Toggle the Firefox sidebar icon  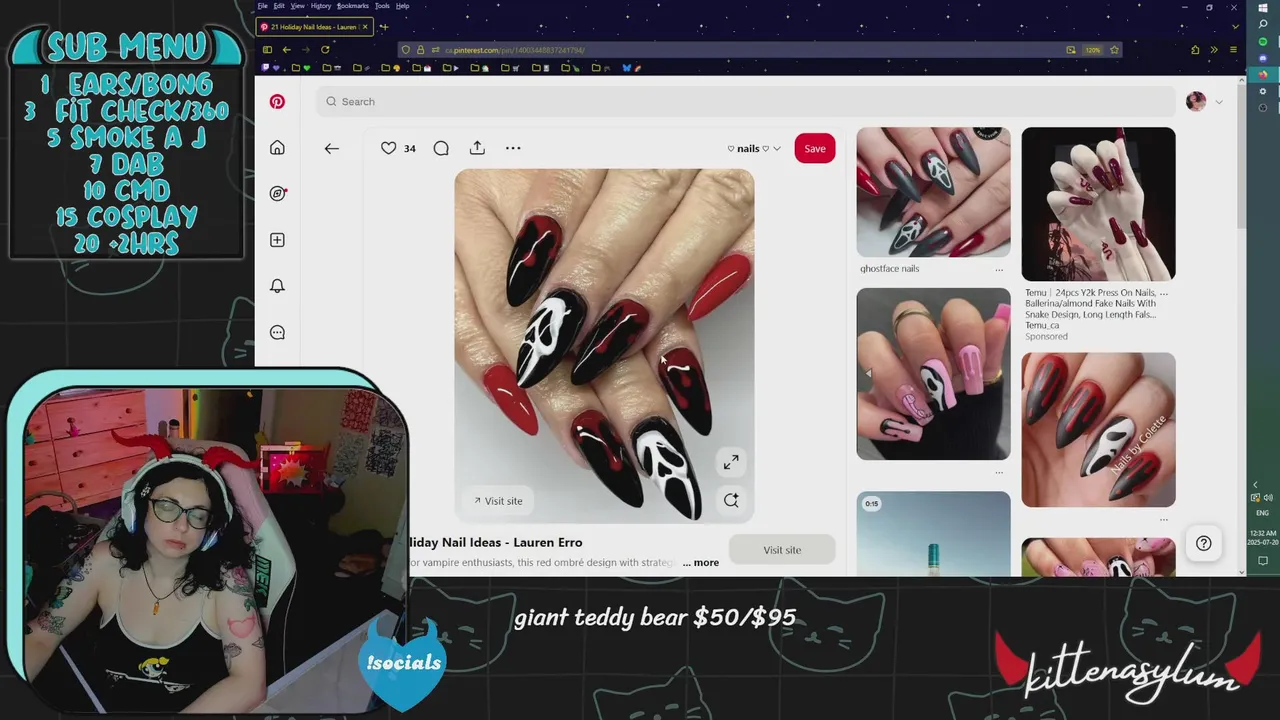click(x=267, y=50)
